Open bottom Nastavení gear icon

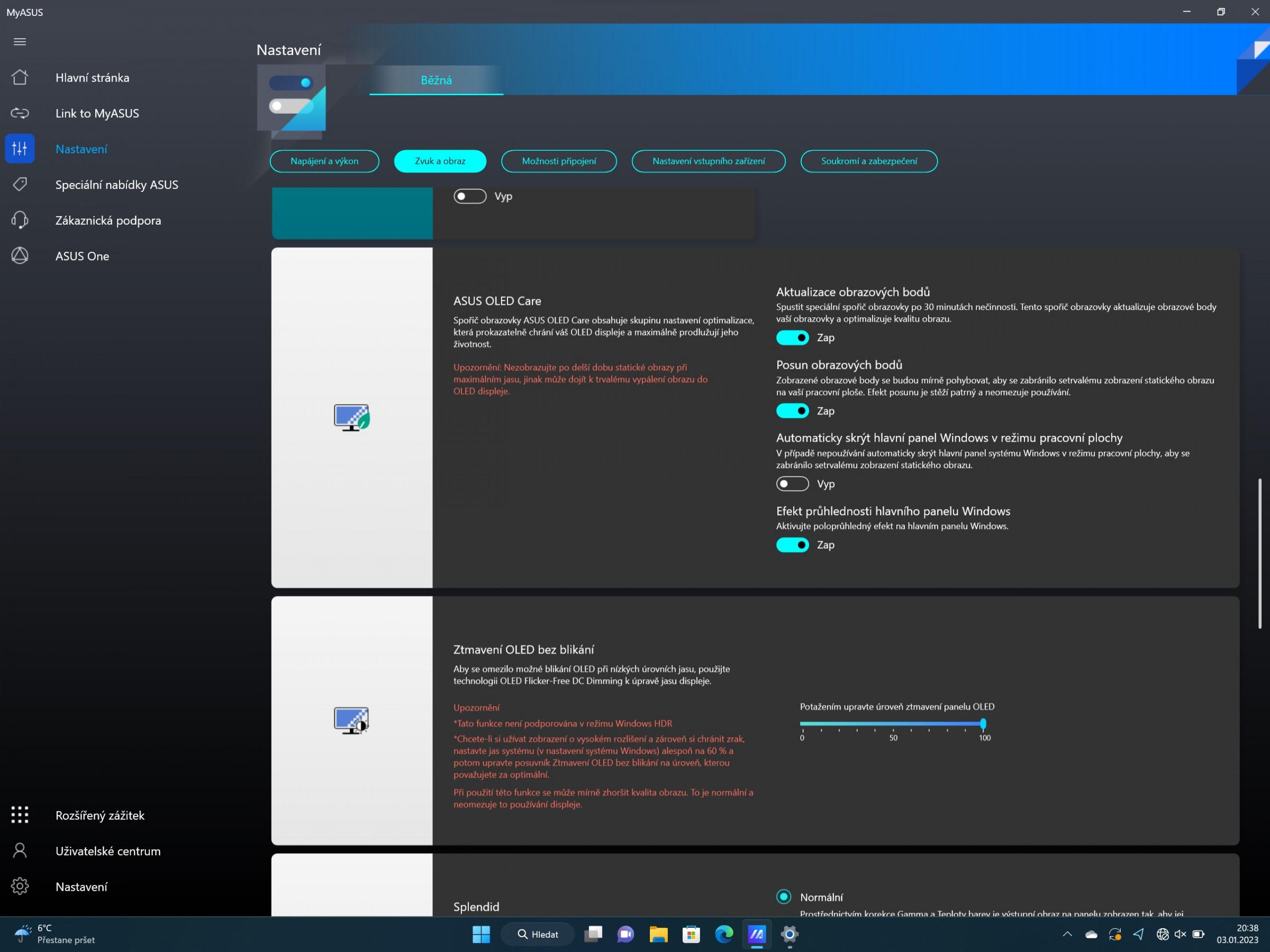point(20,886)
